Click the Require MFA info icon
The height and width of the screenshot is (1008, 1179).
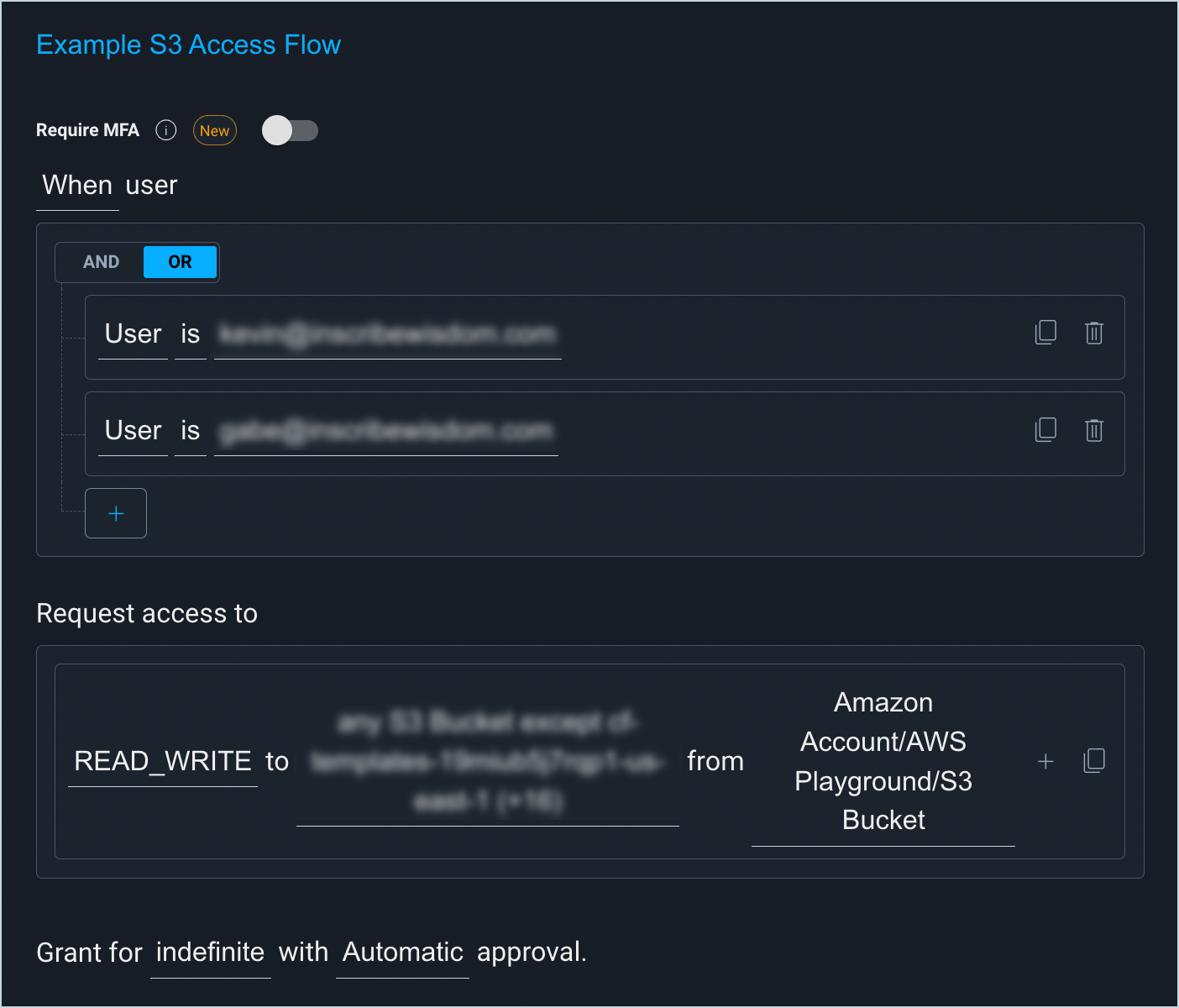[166, 130]
